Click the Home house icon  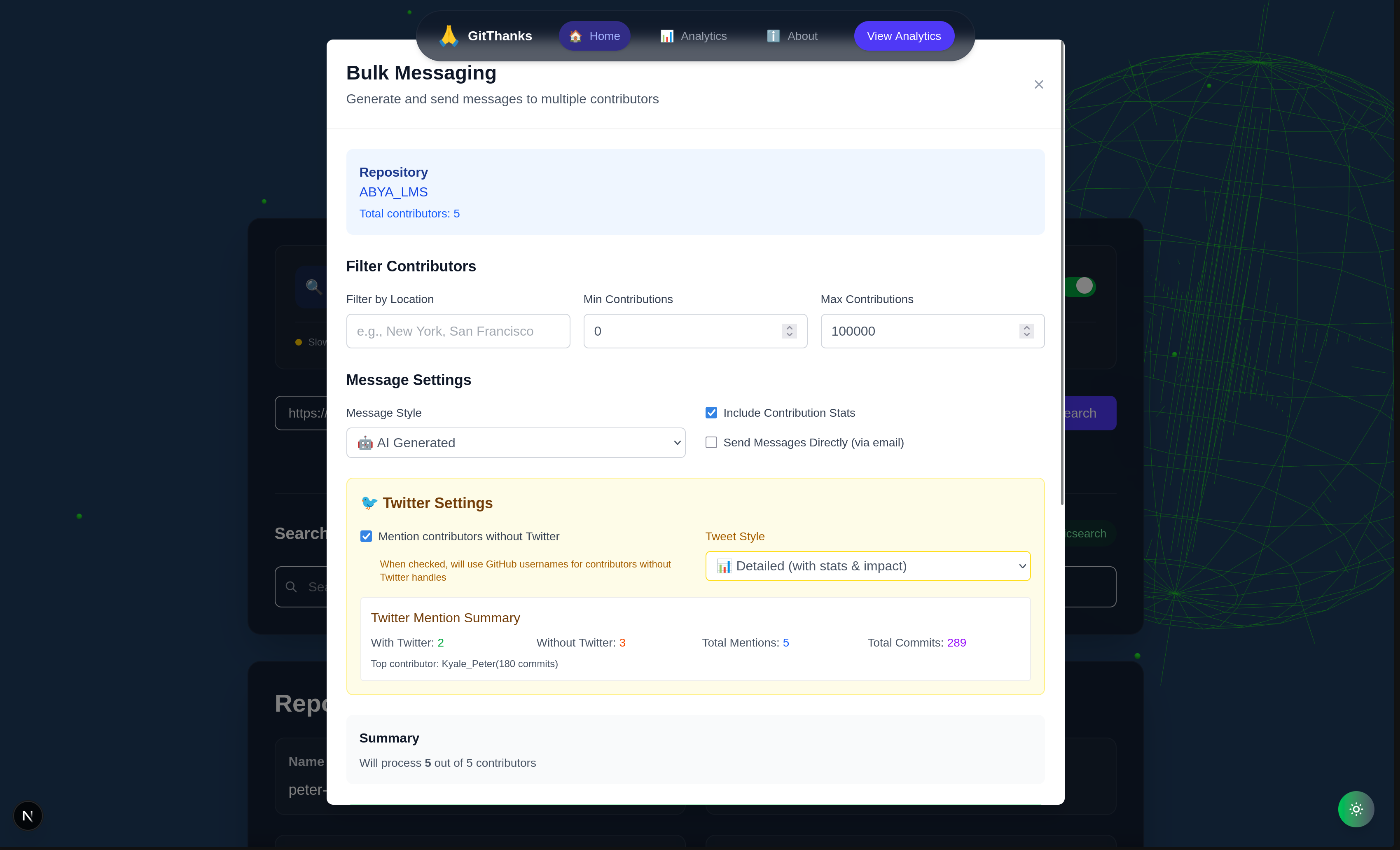575,36
